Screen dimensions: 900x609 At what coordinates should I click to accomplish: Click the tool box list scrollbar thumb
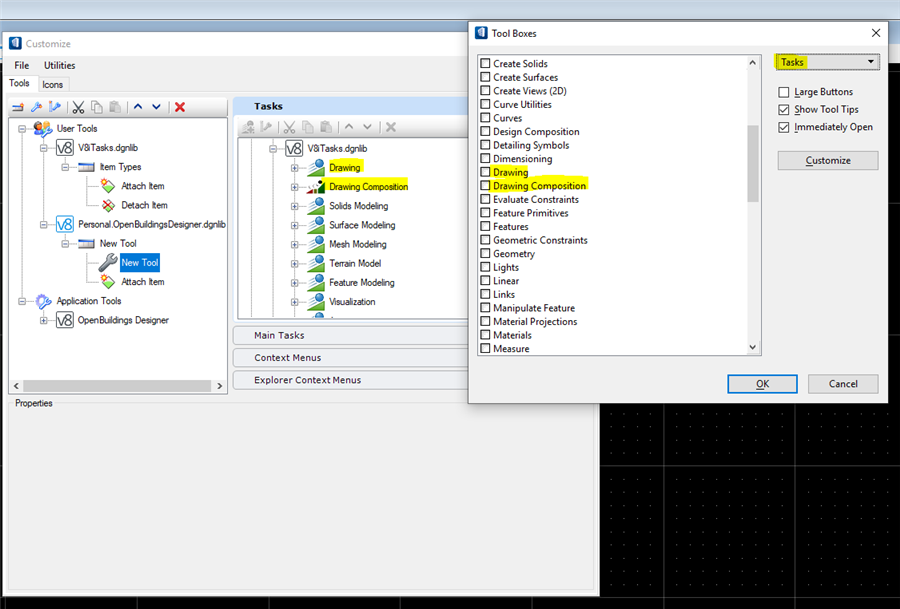click(752, 164)
